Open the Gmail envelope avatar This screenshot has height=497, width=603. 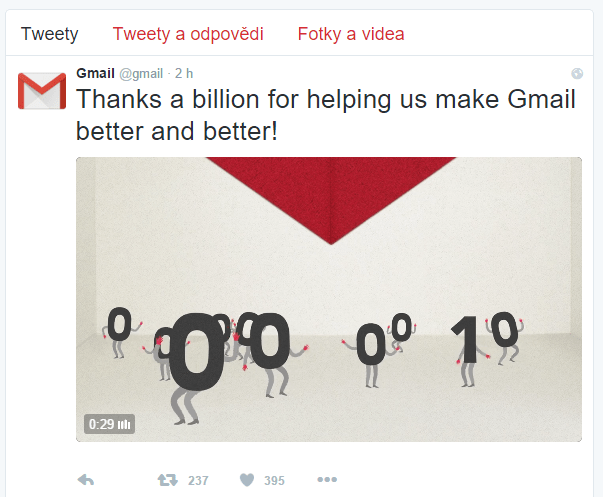point(42,91)
